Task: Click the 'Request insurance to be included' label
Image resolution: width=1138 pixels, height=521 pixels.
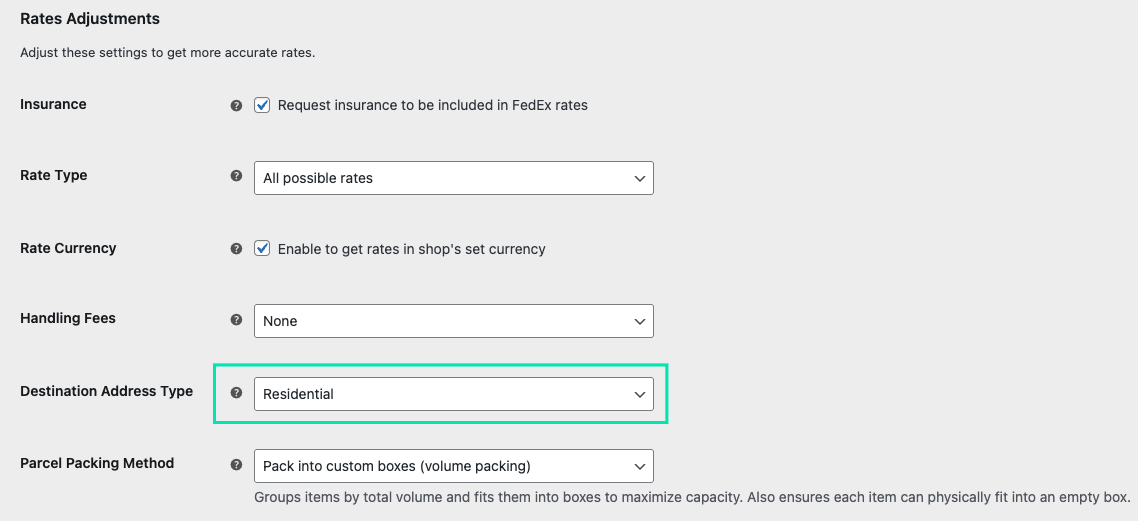Action: click(432, 105)
